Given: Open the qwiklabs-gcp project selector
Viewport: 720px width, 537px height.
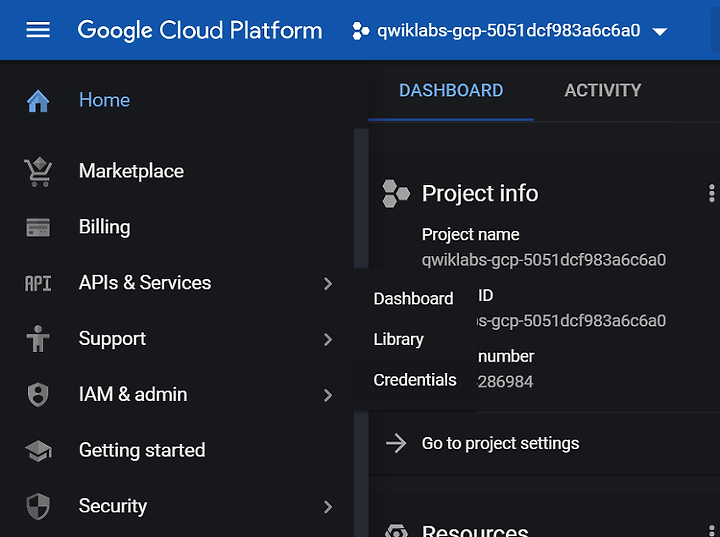Looking at the screenshot, I should click(509, 31).
